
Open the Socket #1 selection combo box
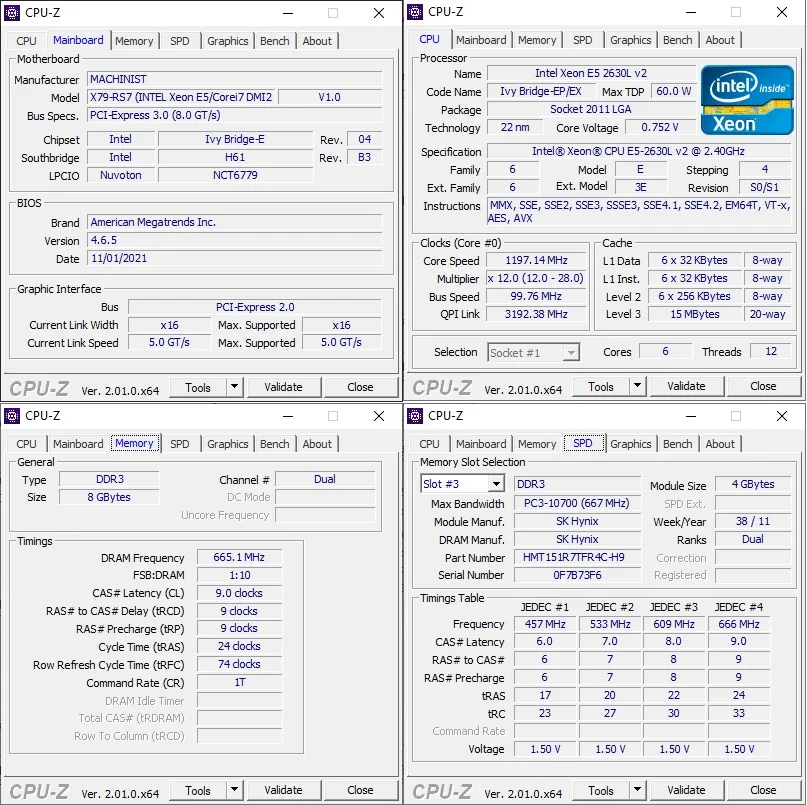[534, 353]
